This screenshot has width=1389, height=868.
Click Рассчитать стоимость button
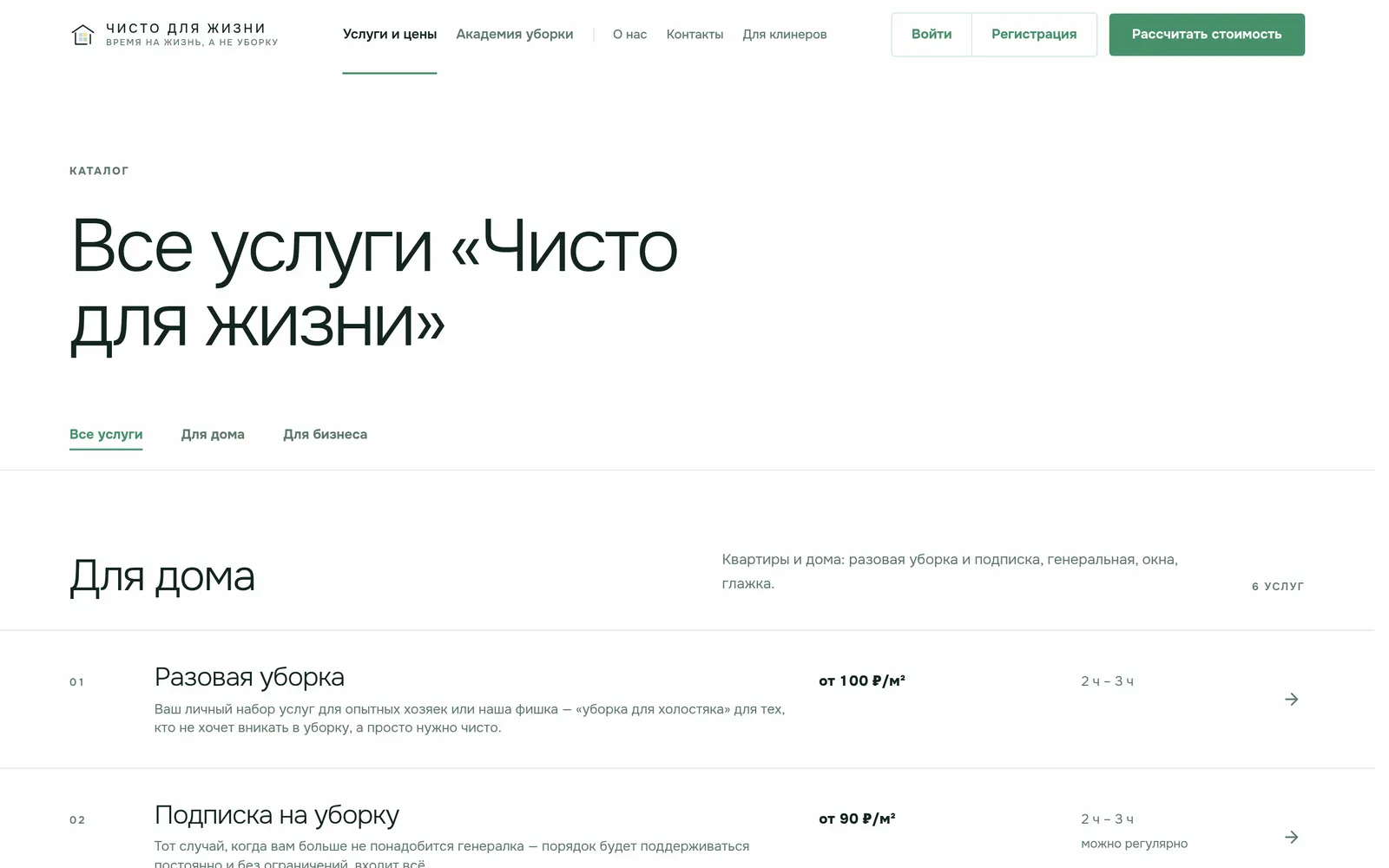click(x=1207, y=35)
